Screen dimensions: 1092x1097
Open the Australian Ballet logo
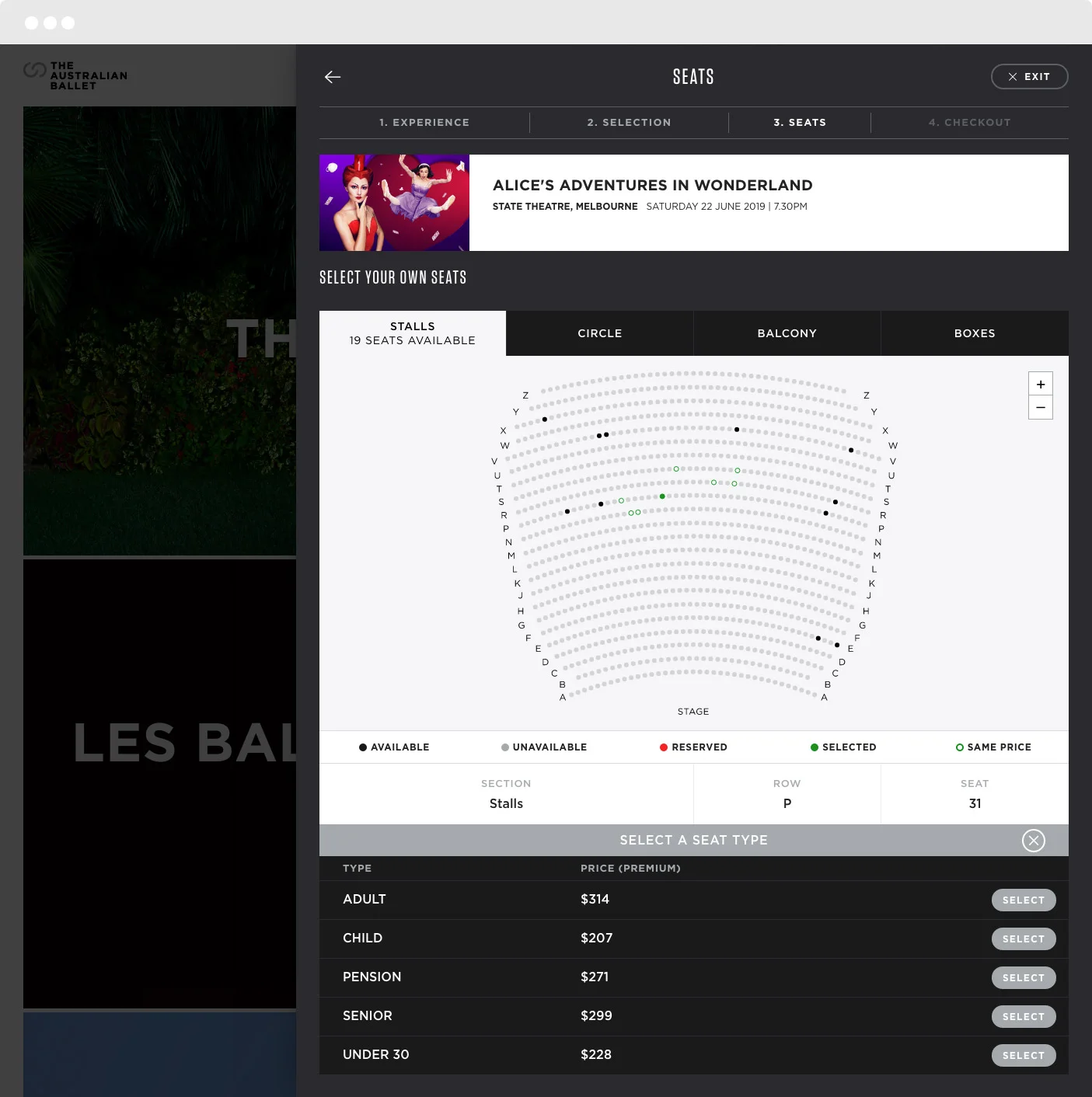click(75, 75)
